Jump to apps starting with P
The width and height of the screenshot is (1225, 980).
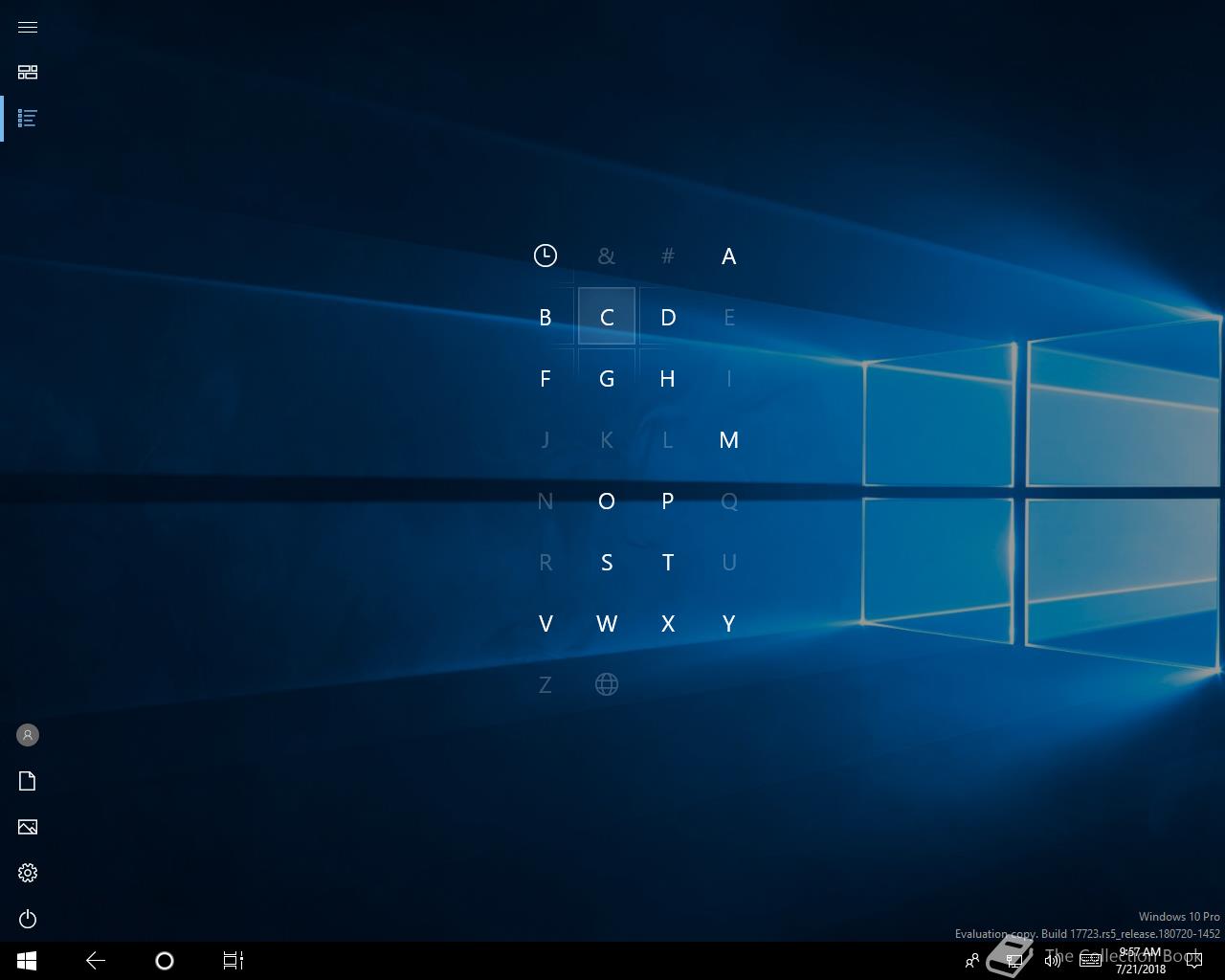[668, 501]
